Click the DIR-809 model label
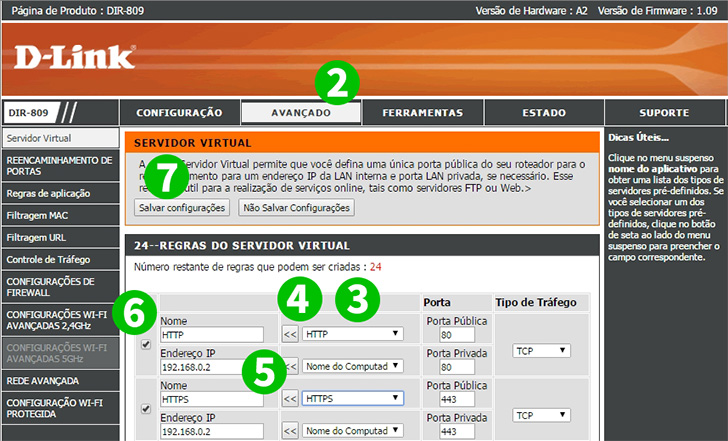 click(29, 113)
